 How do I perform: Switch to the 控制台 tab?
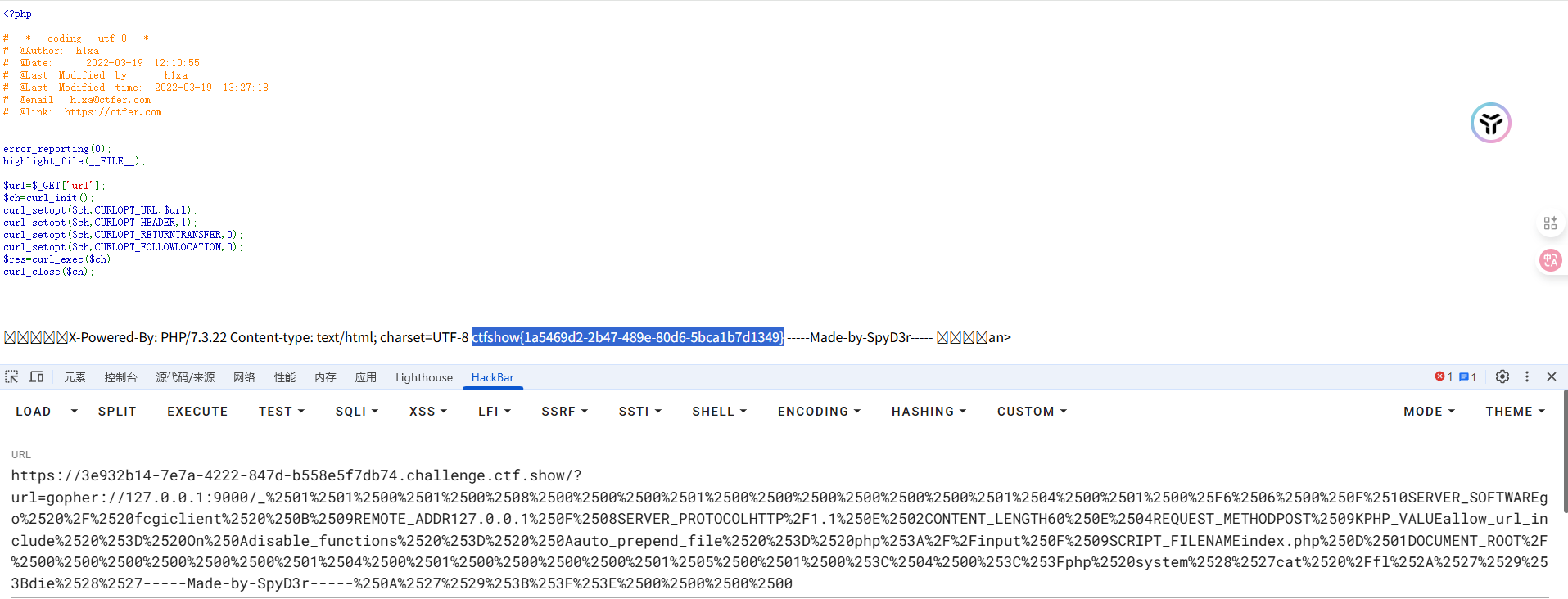pyautogui.click(x=120, y=377)
